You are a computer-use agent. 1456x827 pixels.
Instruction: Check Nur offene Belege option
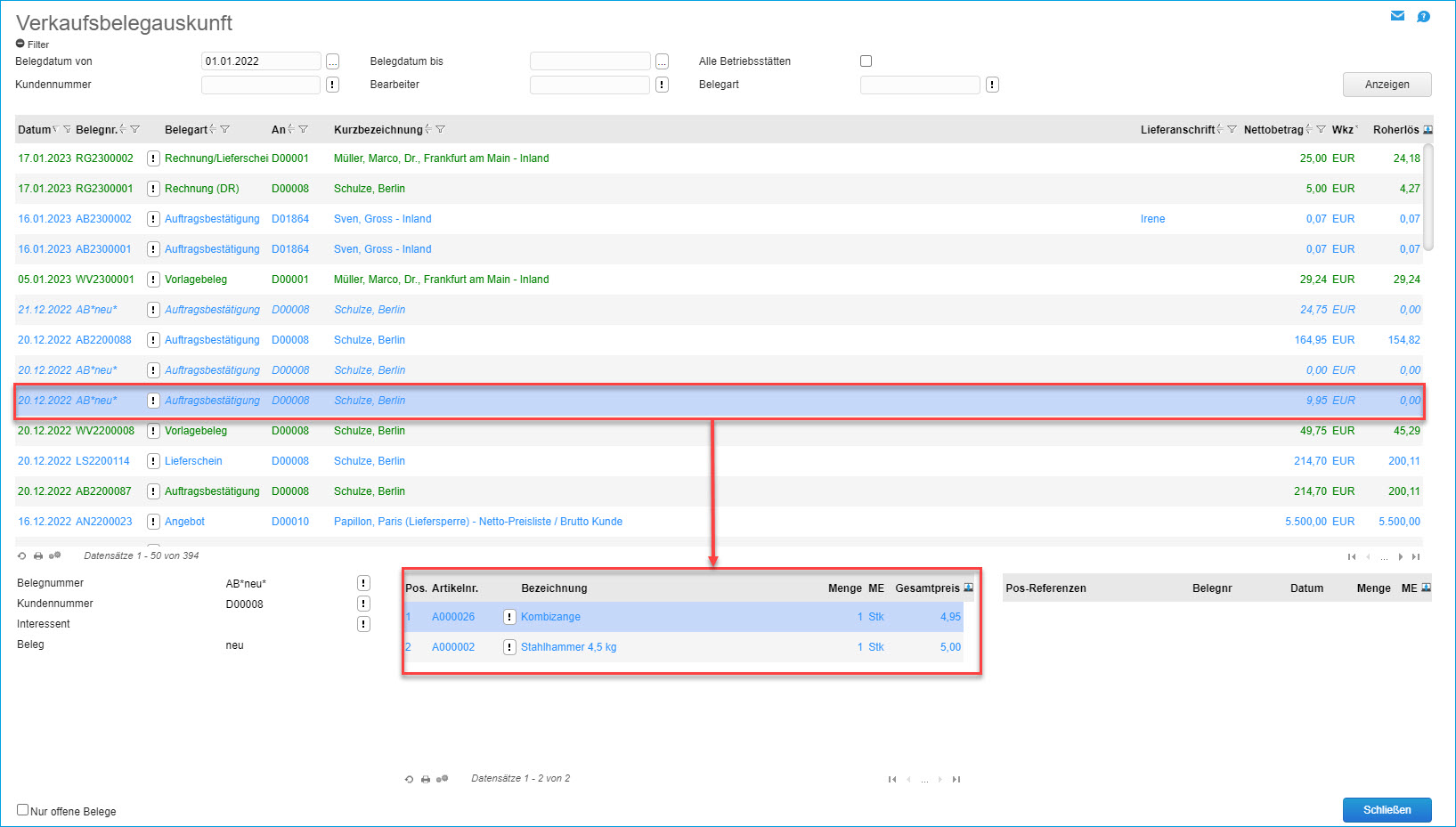click(23, 810)
